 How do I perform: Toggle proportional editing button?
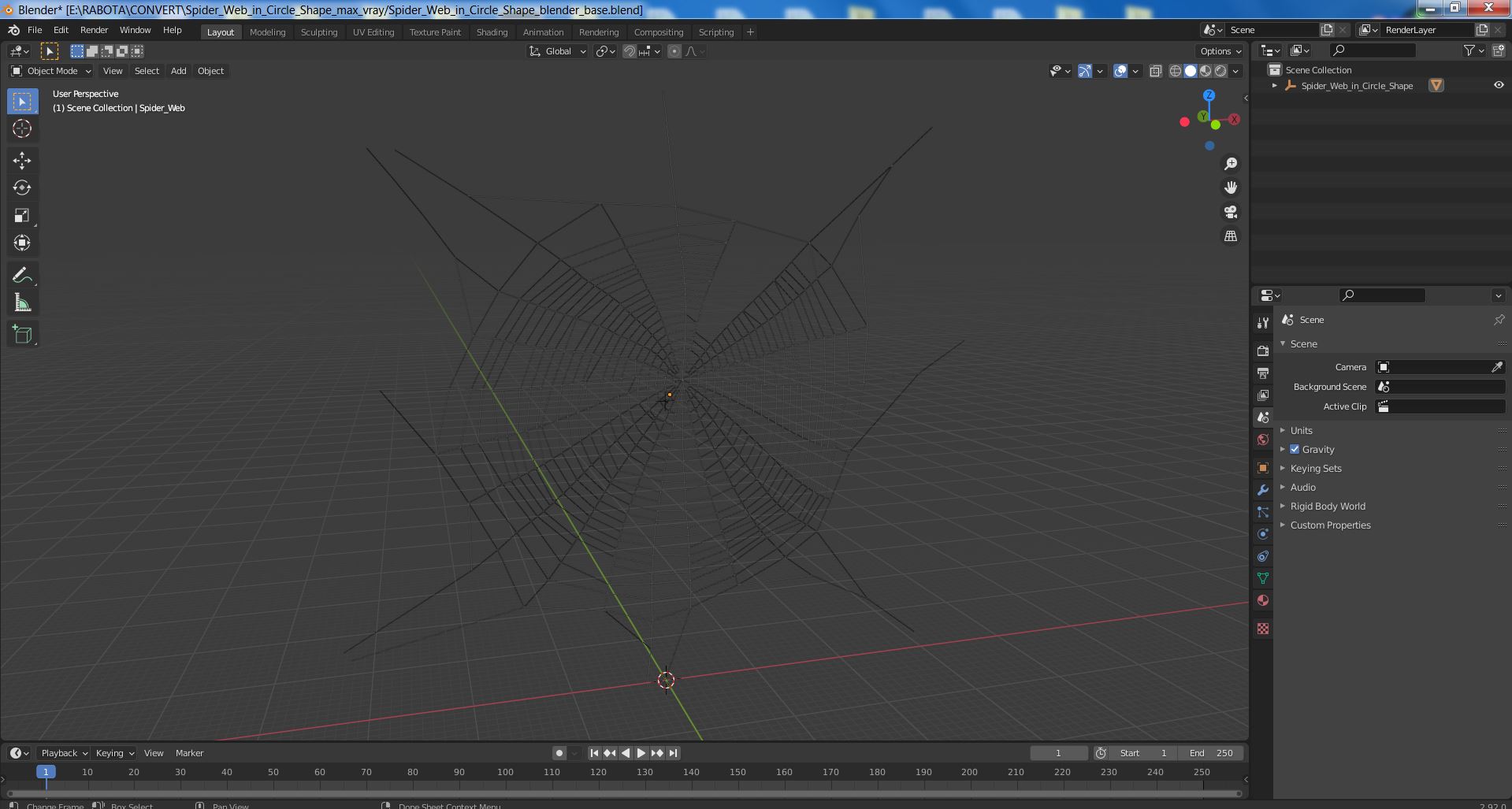click(674, 51)
